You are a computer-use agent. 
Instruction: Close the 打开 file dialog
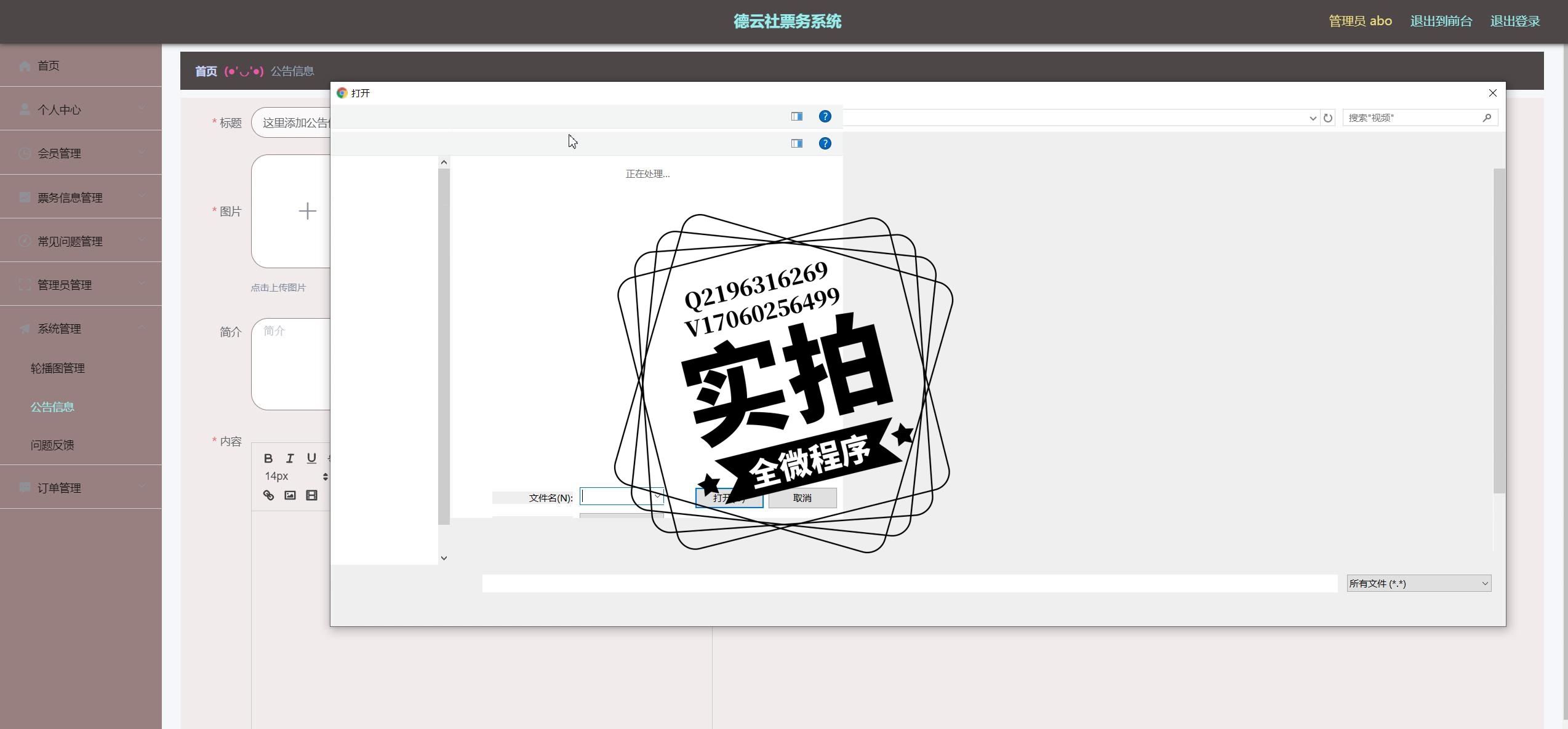click(x=1492, y=93)
